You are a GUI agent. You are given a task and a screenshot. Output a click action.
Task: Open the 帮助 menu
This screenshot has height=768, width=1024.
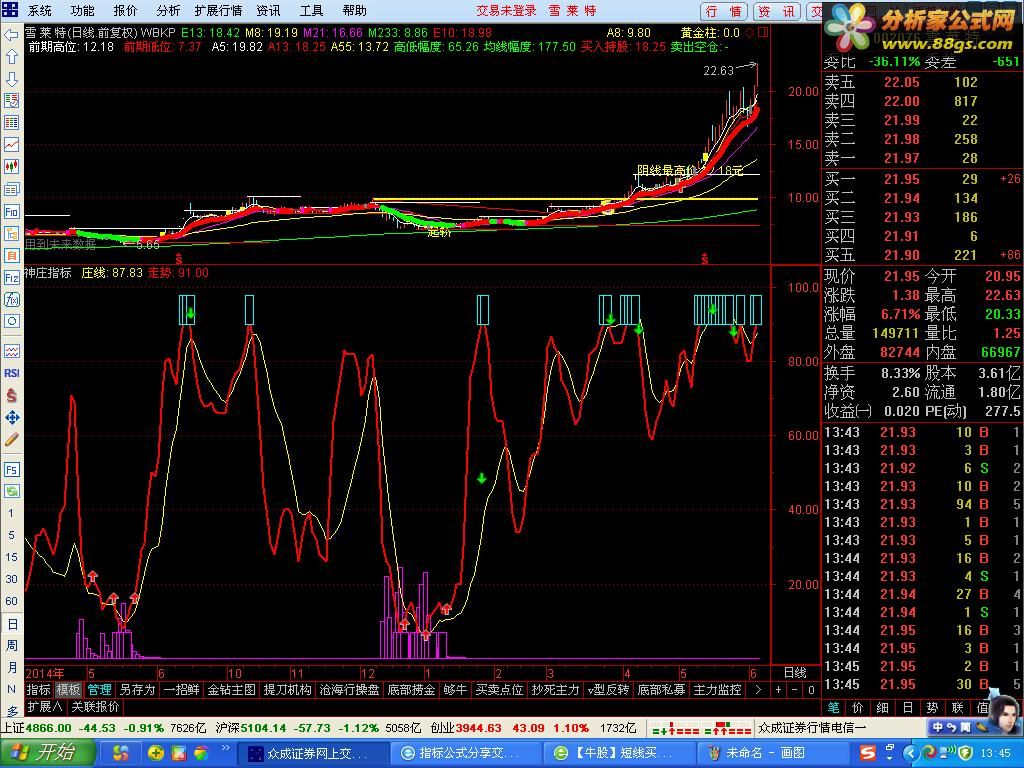click(x=355, y=11)
